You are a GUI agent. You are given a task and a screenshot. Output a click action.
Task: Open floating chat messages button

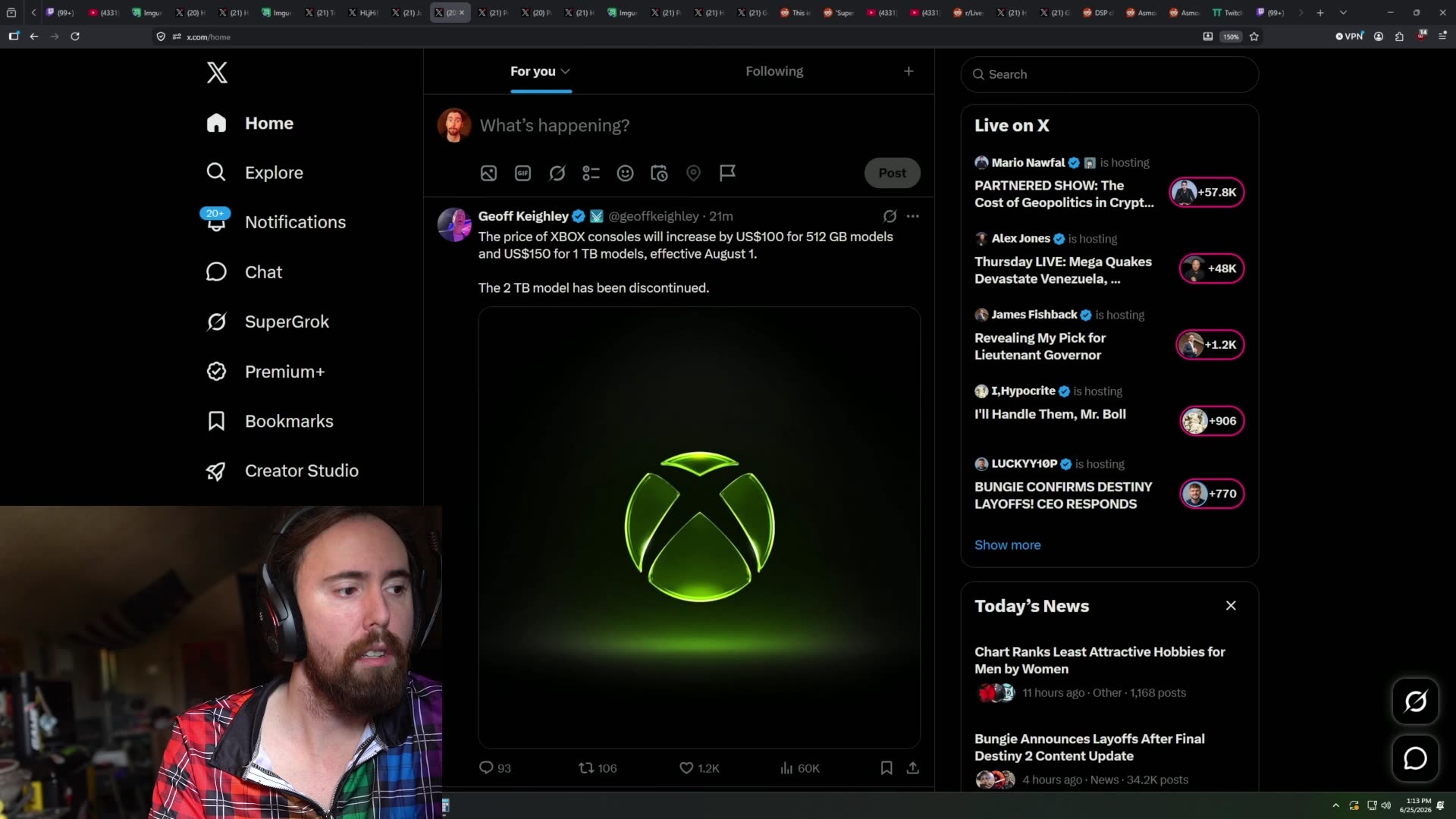1415,758
